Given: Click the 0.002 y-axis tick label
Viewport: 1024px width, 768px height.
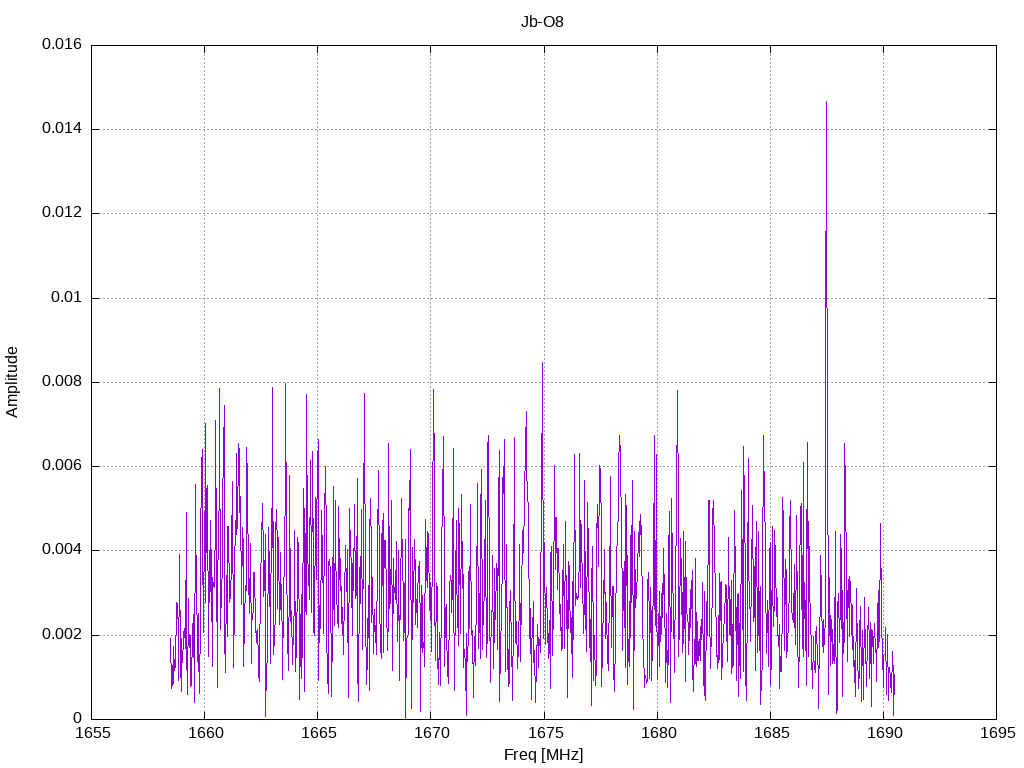Looking at the screenshot, I should (x=62, y=635).
